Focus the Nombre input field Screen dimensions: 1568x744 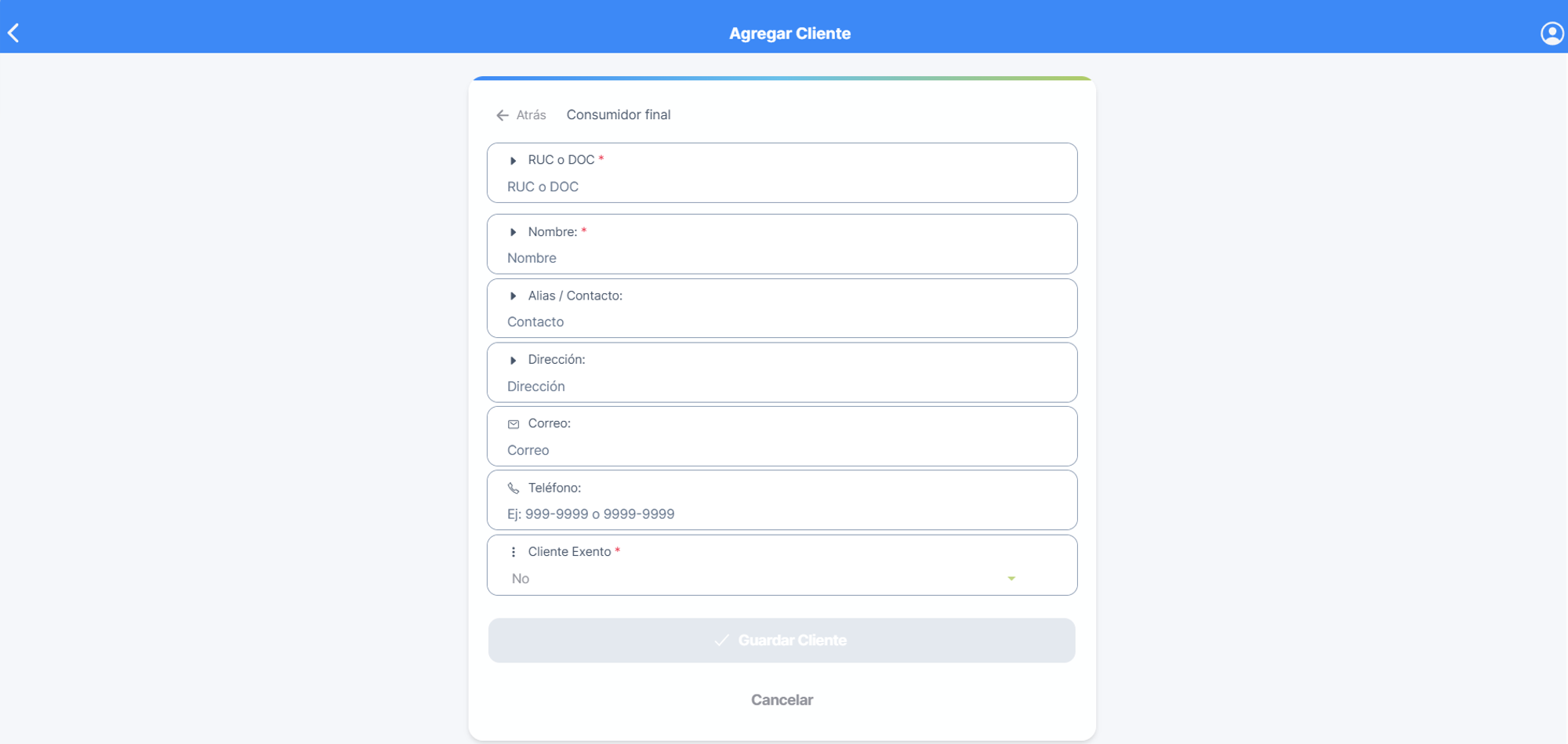coord(782,258)
